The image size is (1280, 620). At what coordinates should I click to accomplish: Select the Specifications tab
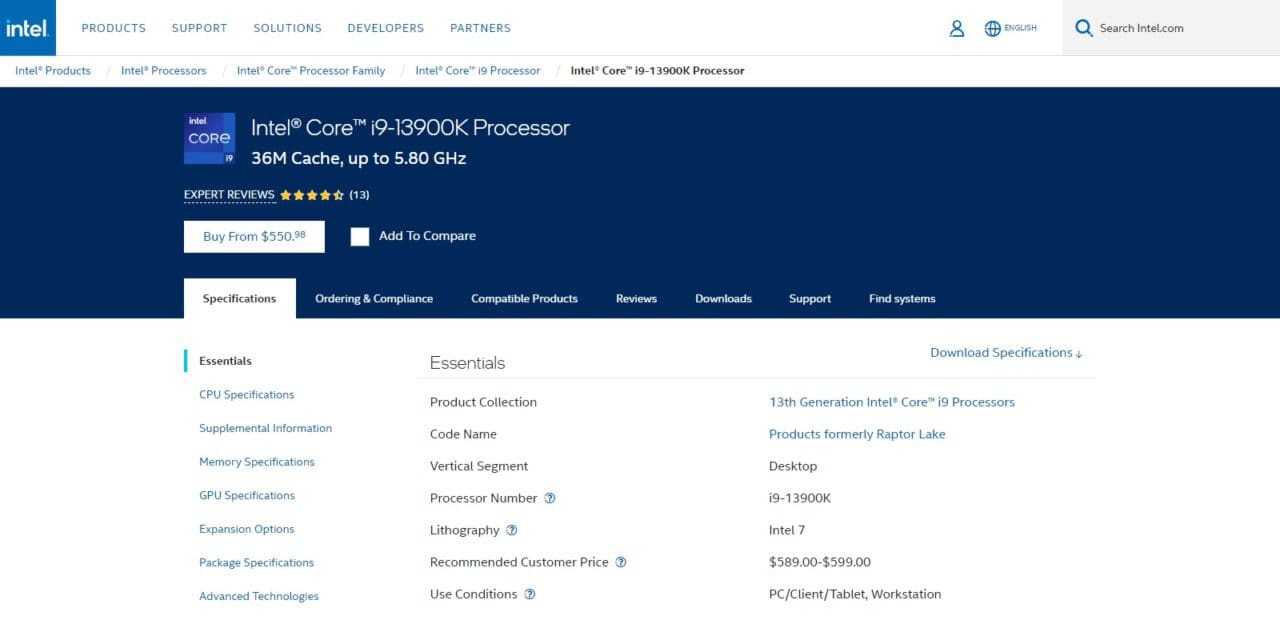tap(240, 299)
